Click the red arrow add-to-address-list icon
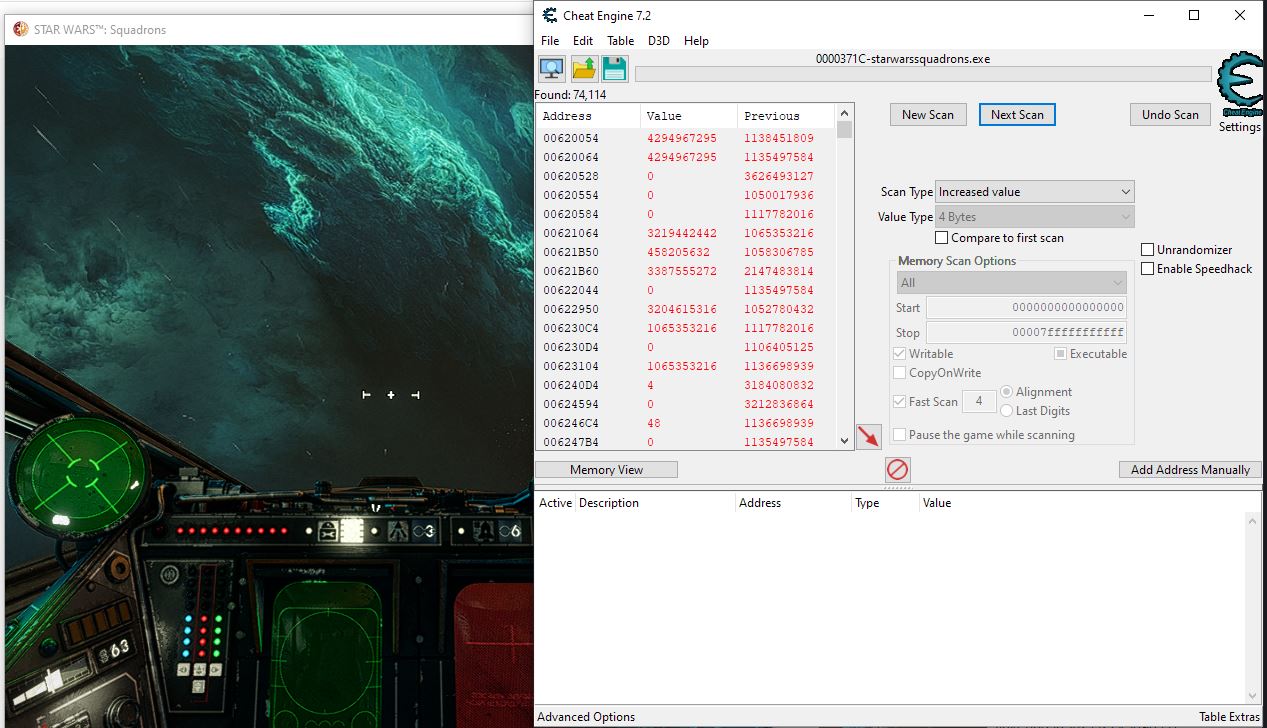Viewport: 1267px width, 728px height. coord(869,437)
